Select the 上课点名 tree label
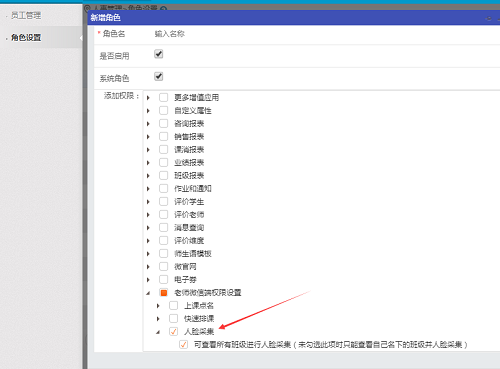Viewport: 500px width, 369px height. pos(199,305)
